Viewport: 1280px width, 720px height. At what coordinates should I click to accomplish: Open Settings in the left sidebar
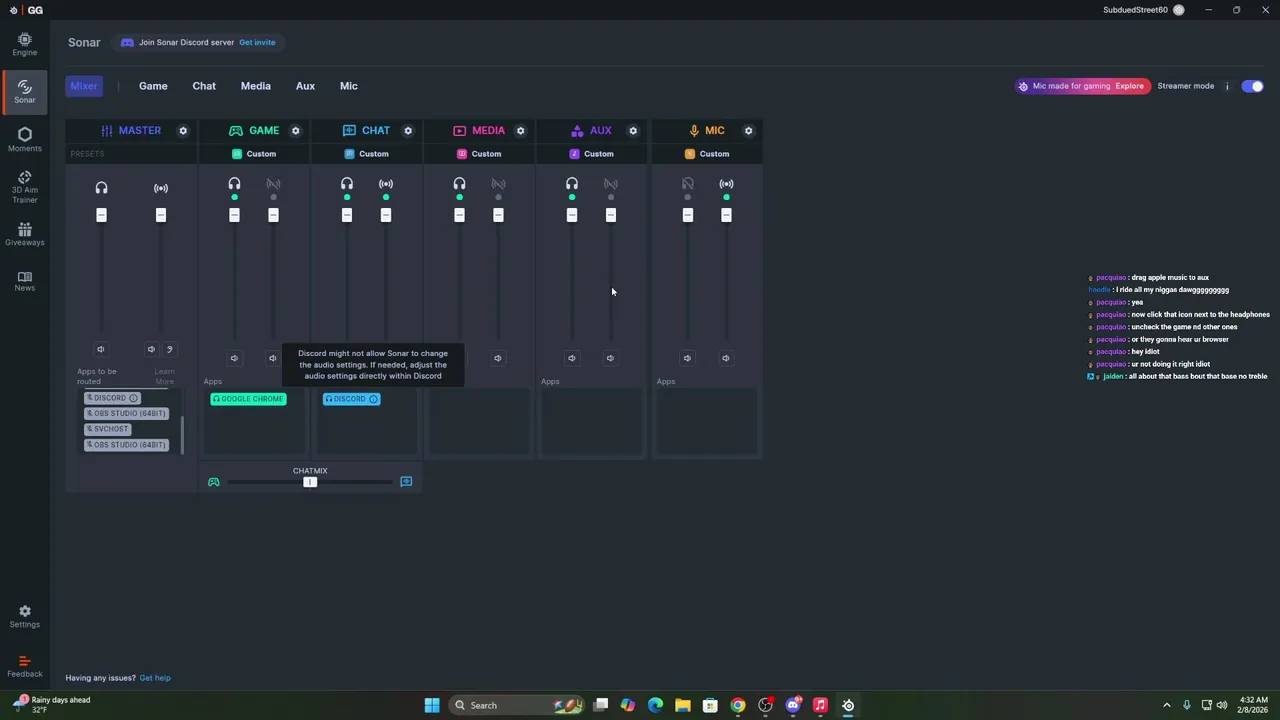click(x=24, y=616)
